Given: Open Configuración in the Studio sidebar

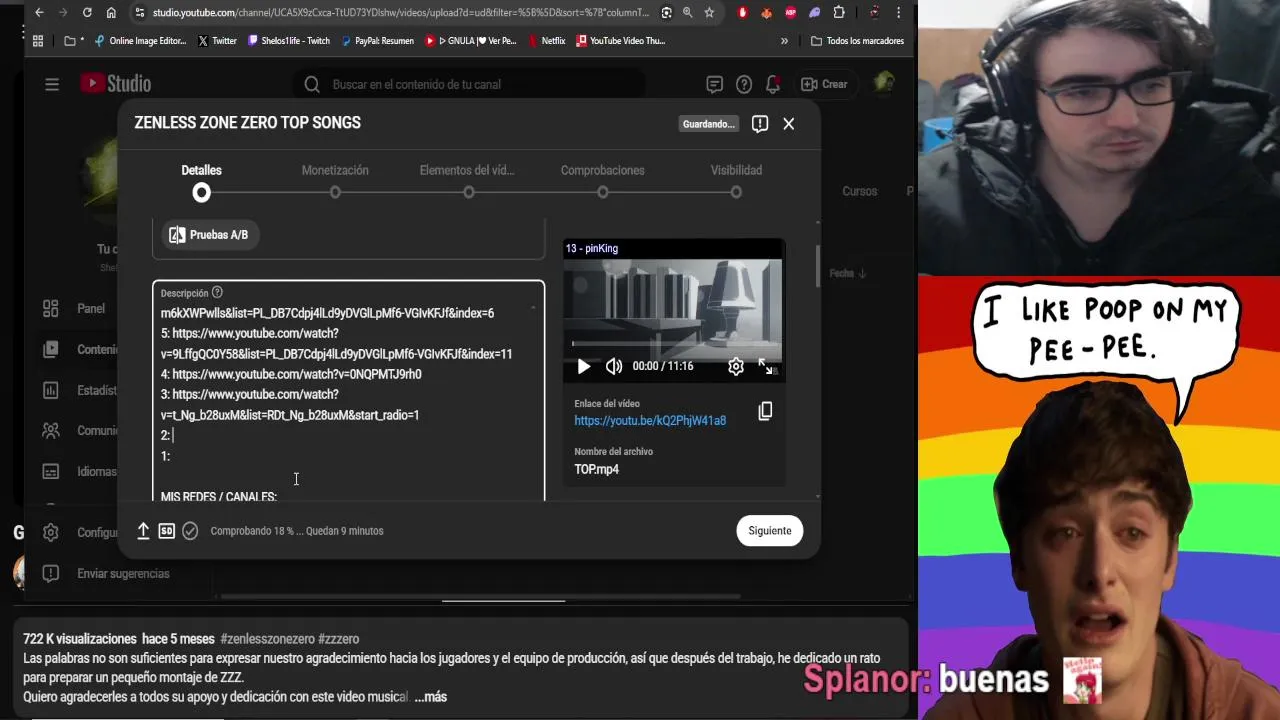Looking at the screenshot, I should (x=81, y=533).
